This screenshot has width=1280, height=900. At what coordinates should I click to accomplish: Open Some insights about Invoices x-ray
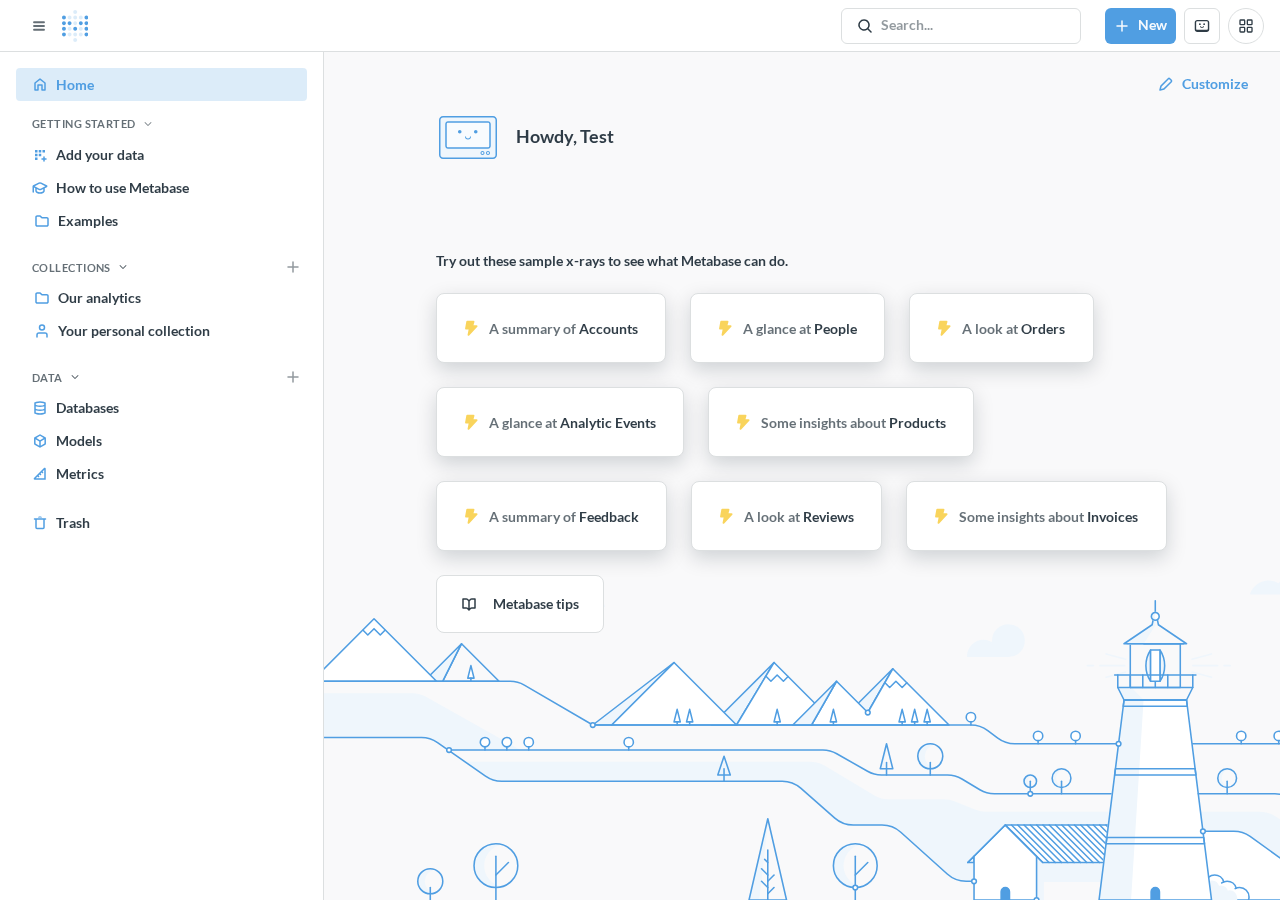pyautogui.click(x=1036, y=516)
